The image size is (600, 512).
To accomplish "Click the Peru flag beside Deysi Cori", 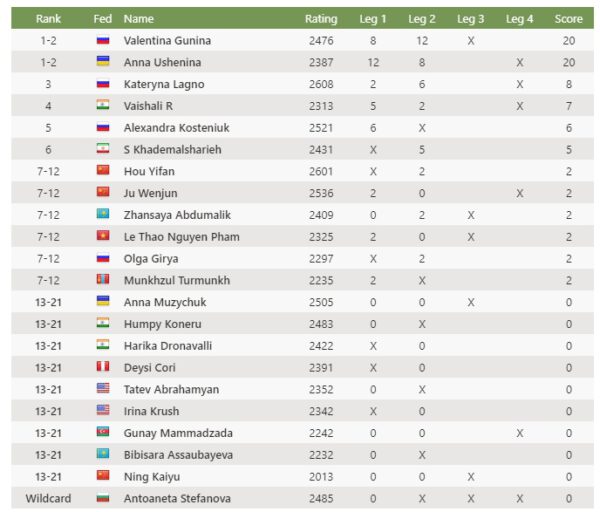I will pos(102,367).
